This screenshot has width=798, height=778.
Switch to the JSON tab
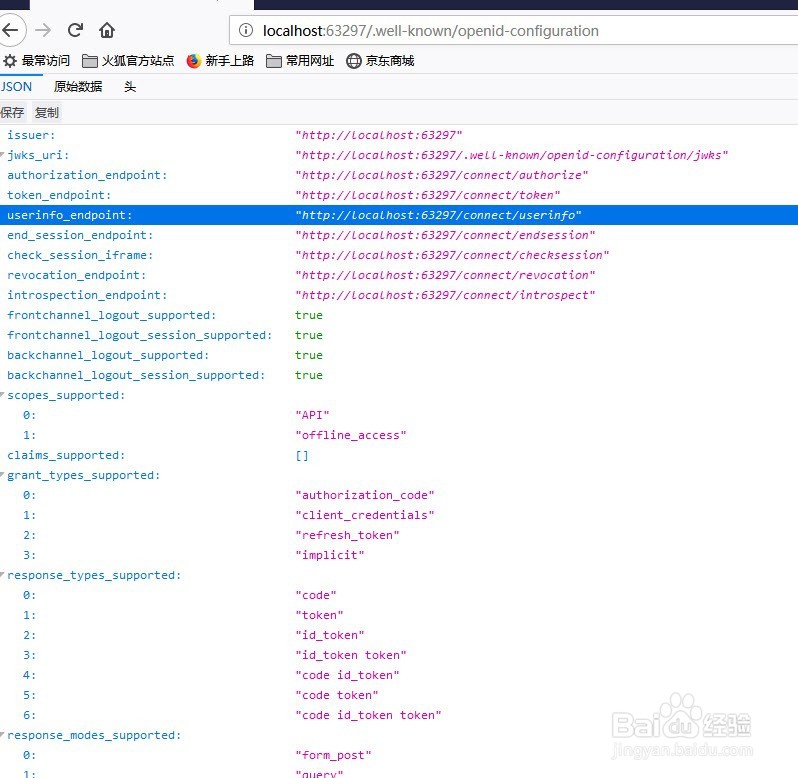[16, 87]
